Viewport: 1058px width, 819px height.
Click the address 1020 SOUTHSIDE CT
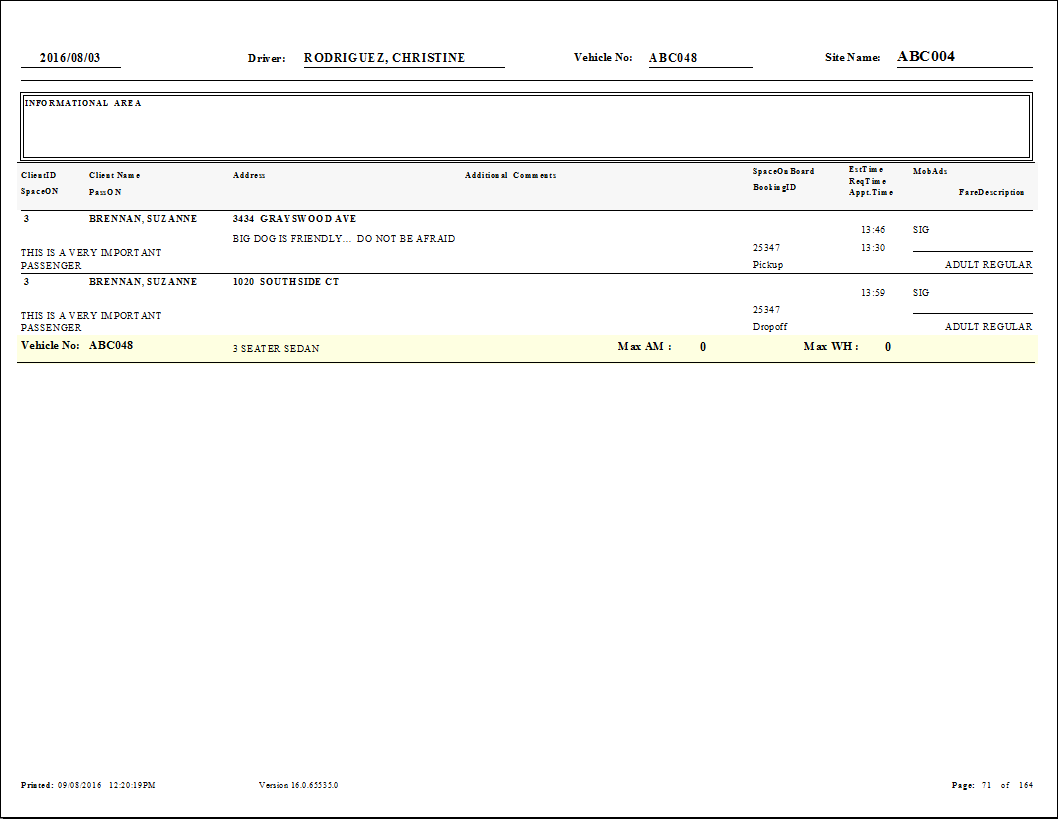[x=286, y=281]
